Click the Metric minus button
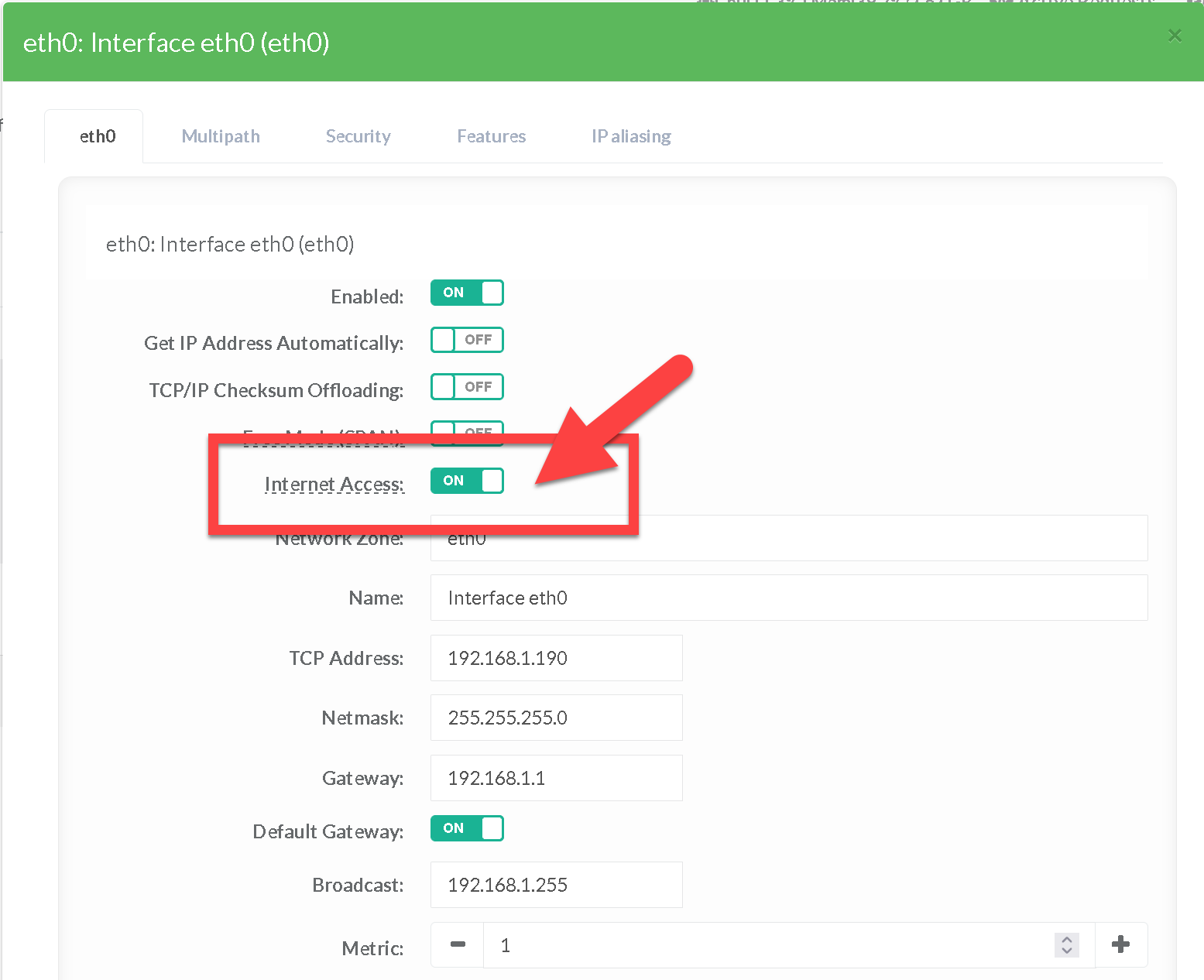 tap(458, 944)
